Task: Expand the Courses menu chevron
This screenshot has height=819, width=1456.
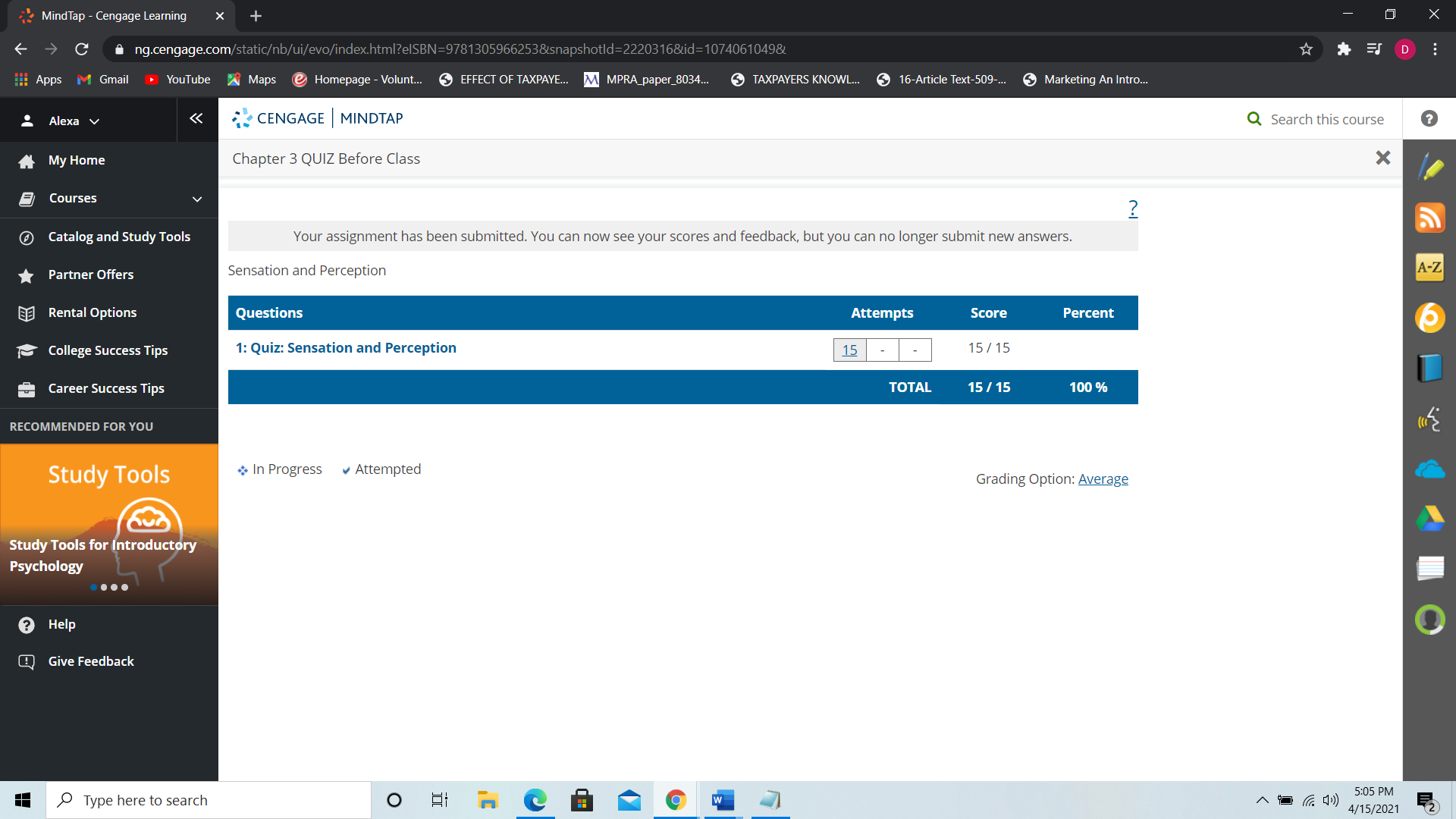Action: pyautogui.click(x=197, y=199)
